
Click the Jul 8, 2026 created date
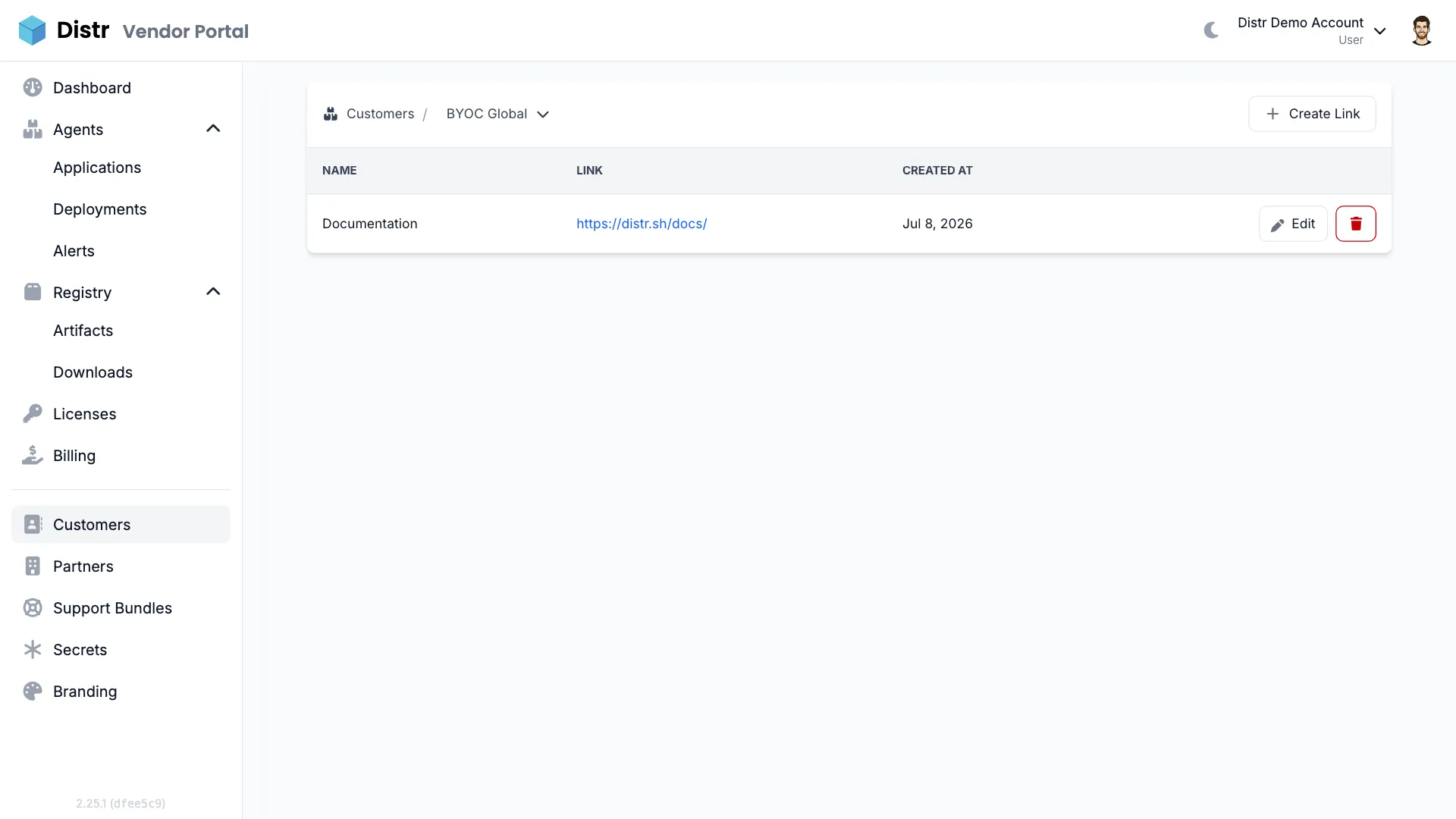tap(937, 224)
